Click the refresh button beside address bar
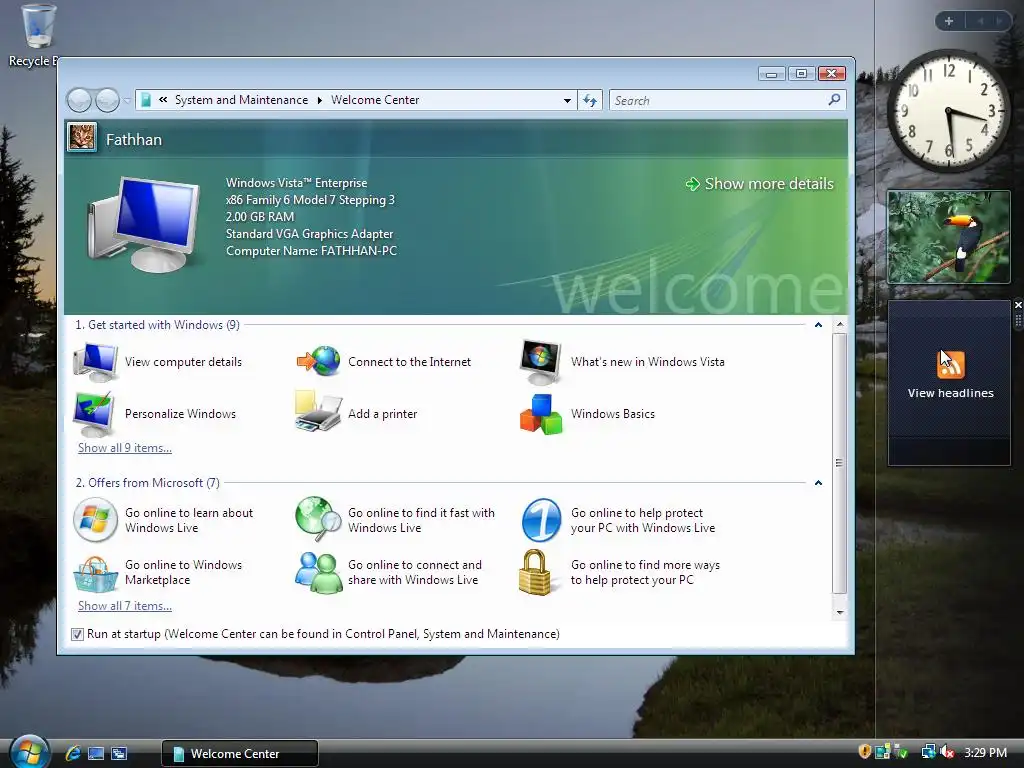 tap(590, 100)
